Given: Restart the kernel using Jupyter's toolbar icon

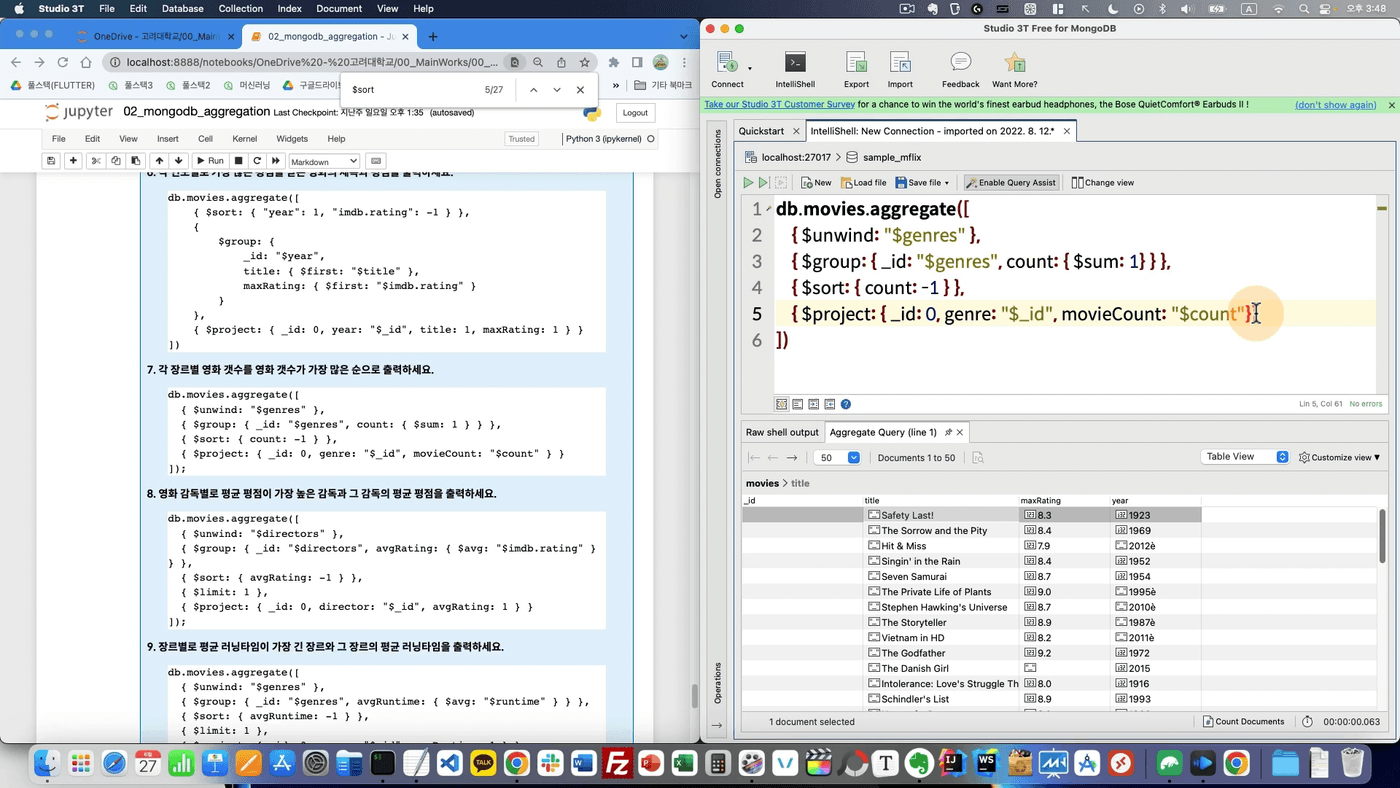Looking at the screenshot, I should (x=257, y=161).
